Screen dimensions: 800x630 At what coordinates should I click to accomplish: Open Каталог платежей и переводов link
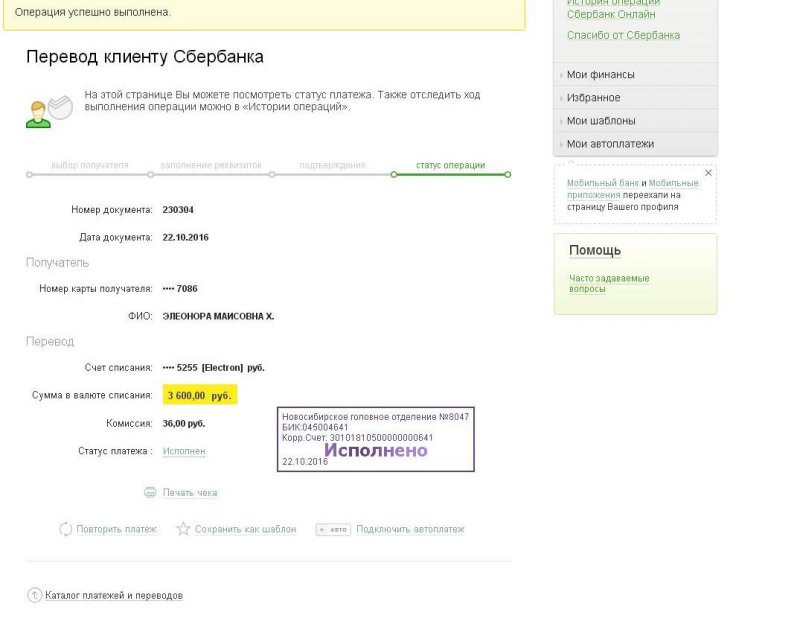[x=114, y=595]
